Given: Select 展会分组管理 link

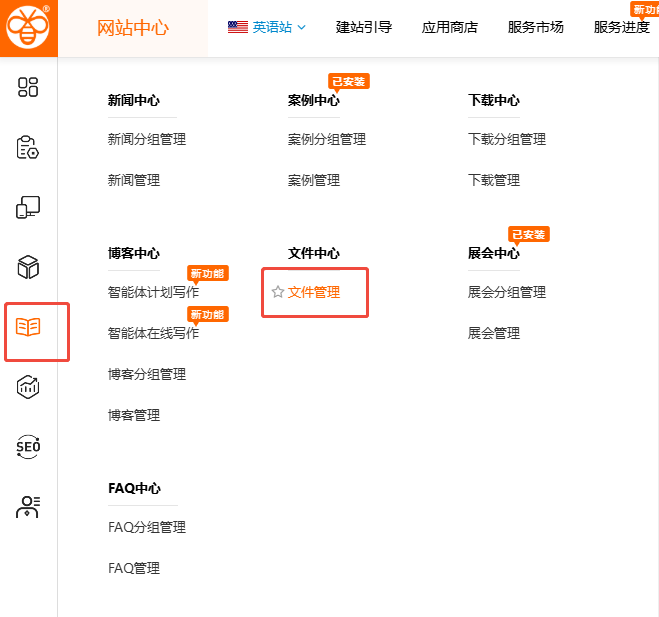Looking at the screenshot, I should 507,292.
